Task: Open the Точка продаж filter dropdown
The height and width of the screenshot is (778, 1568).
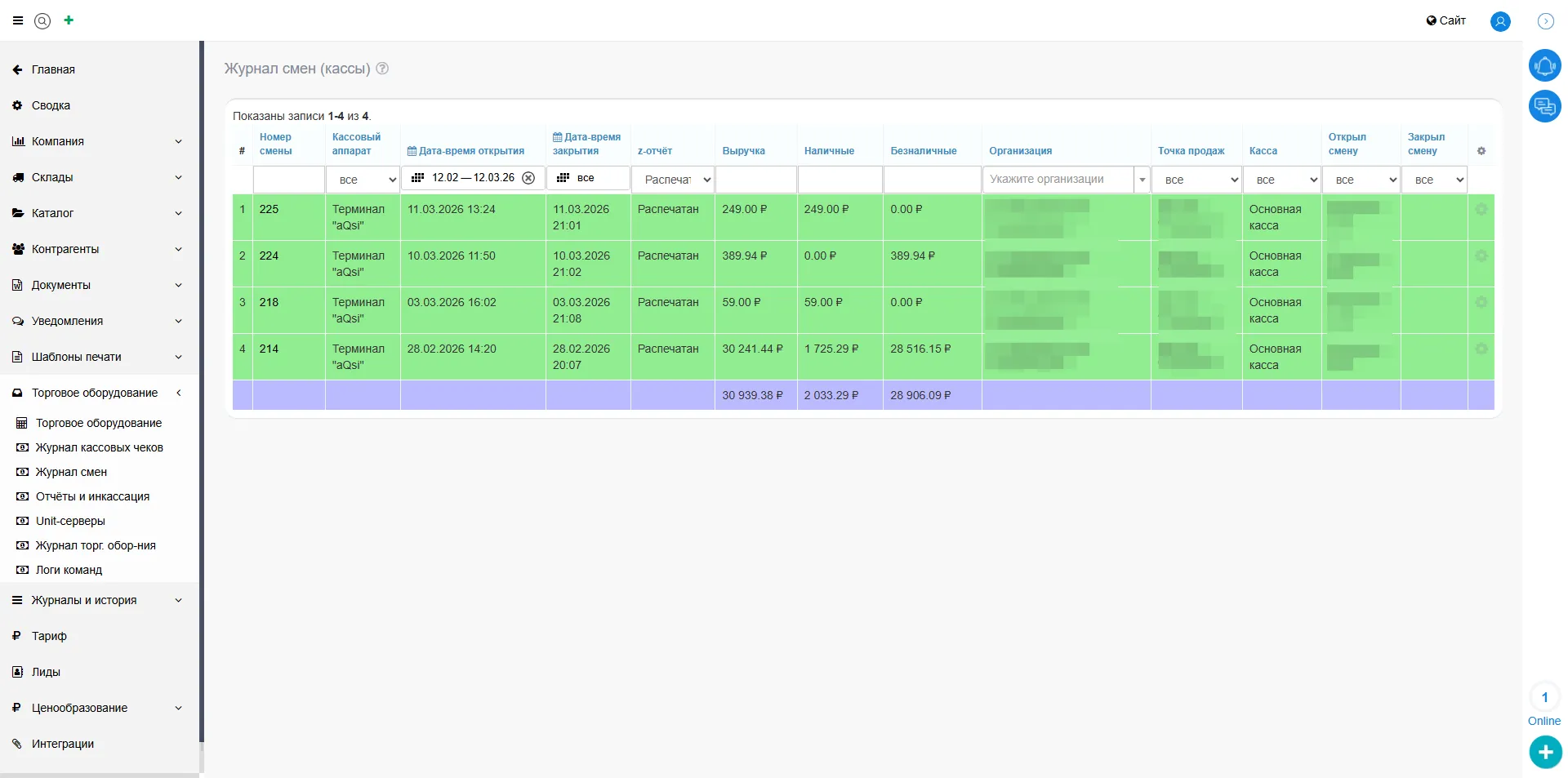Action: pyautogui.click(x=1196, y=180)
